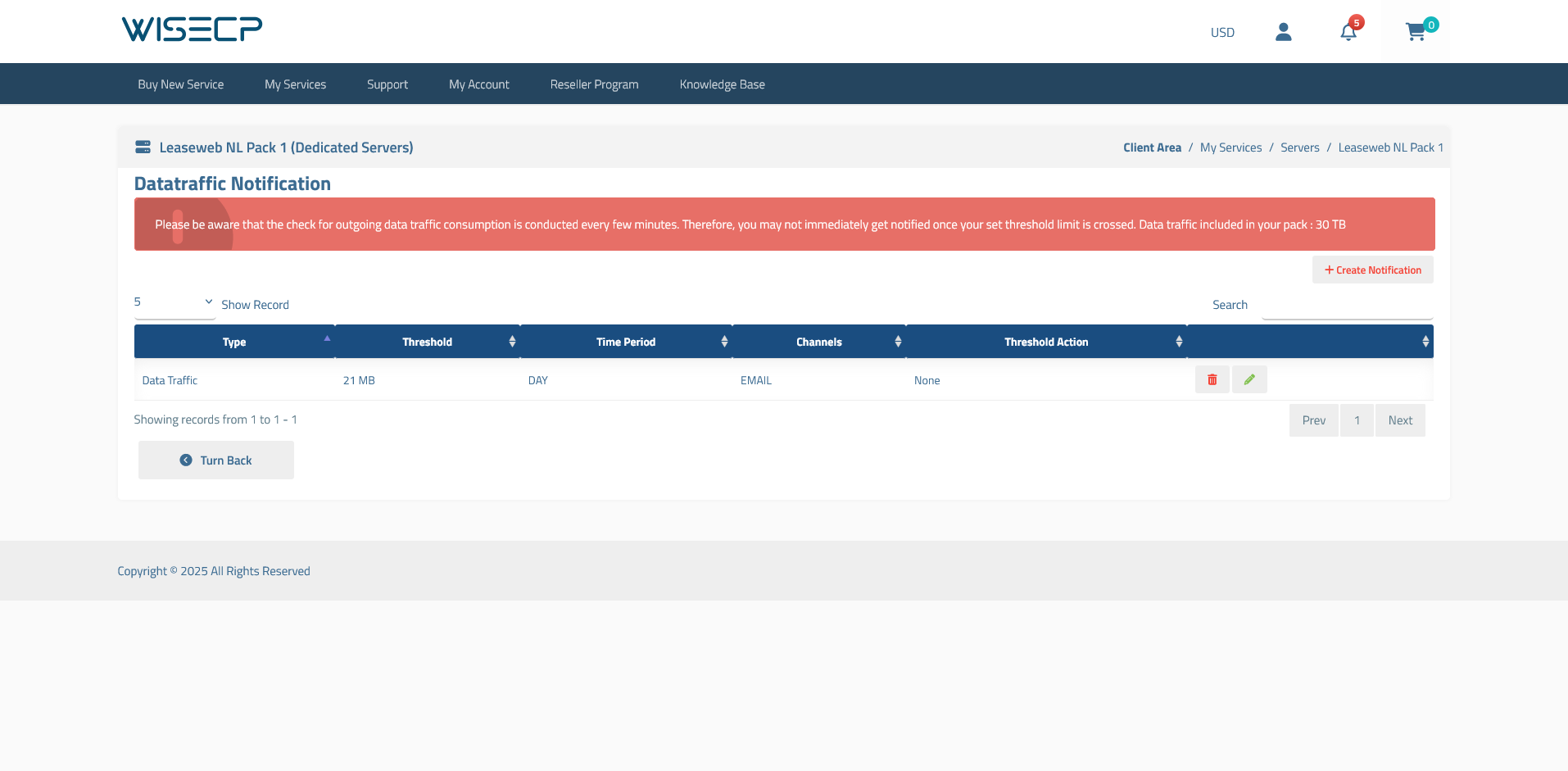
Task: Open the notifications bell icon
Action: (1348, 32)
